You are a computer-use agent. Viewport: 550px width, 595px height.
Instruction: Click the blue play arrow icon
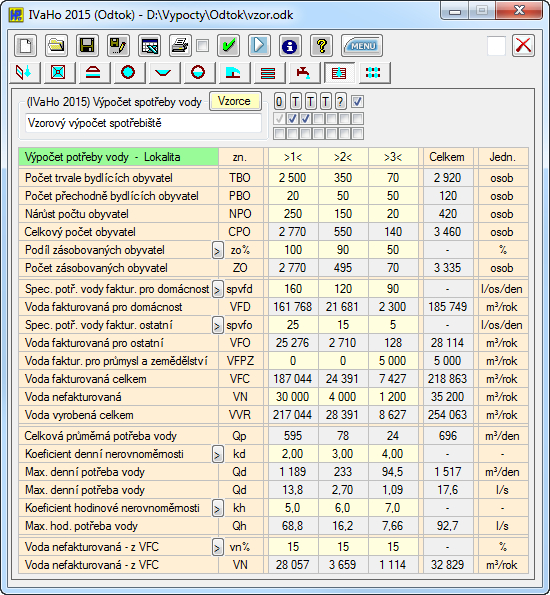click(260, 46)
